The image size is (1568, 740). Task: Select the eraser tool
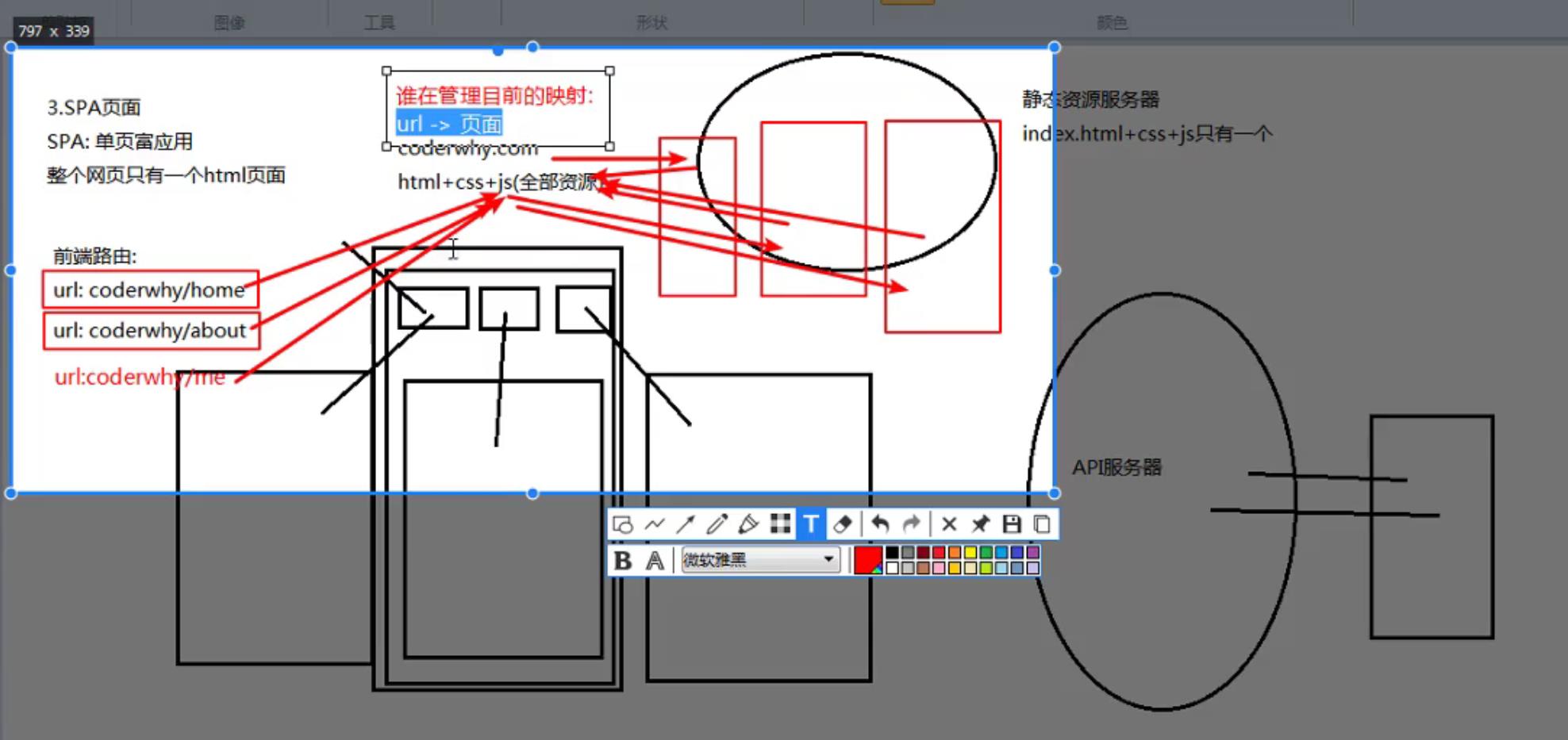tap(843, 524)
